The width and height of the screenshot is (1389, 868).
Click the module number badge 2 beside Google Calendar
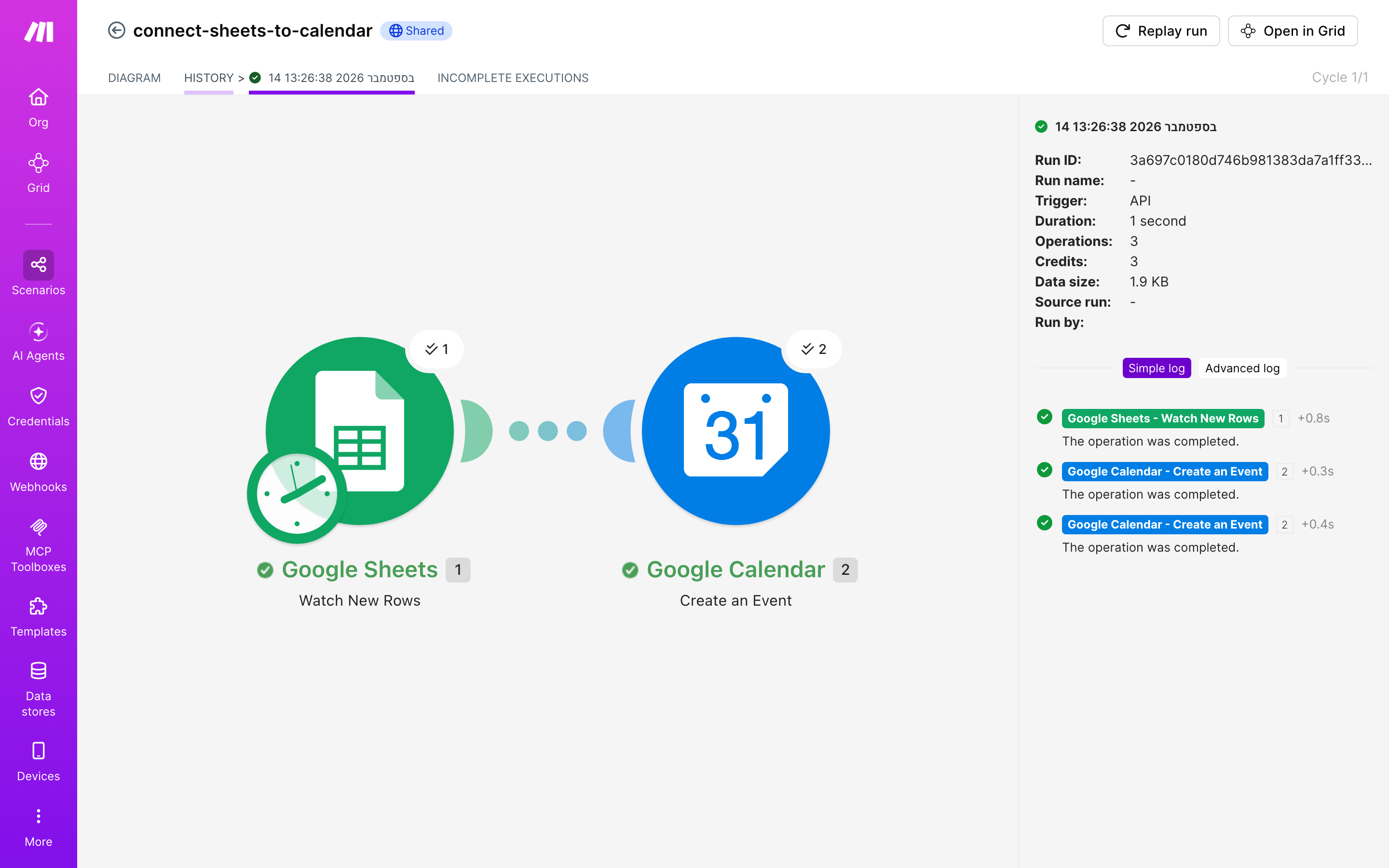click(x=845, y=570)
